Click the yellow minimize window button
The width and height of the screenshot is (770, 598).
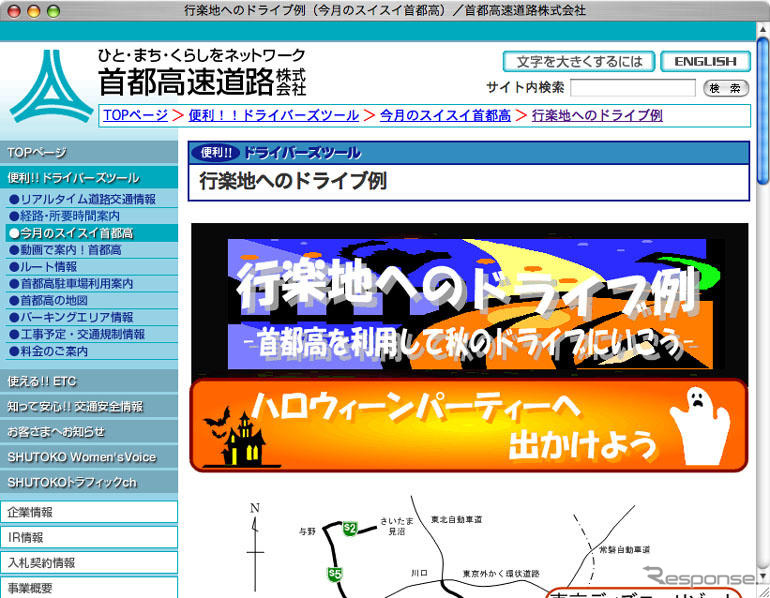[33, 11]
